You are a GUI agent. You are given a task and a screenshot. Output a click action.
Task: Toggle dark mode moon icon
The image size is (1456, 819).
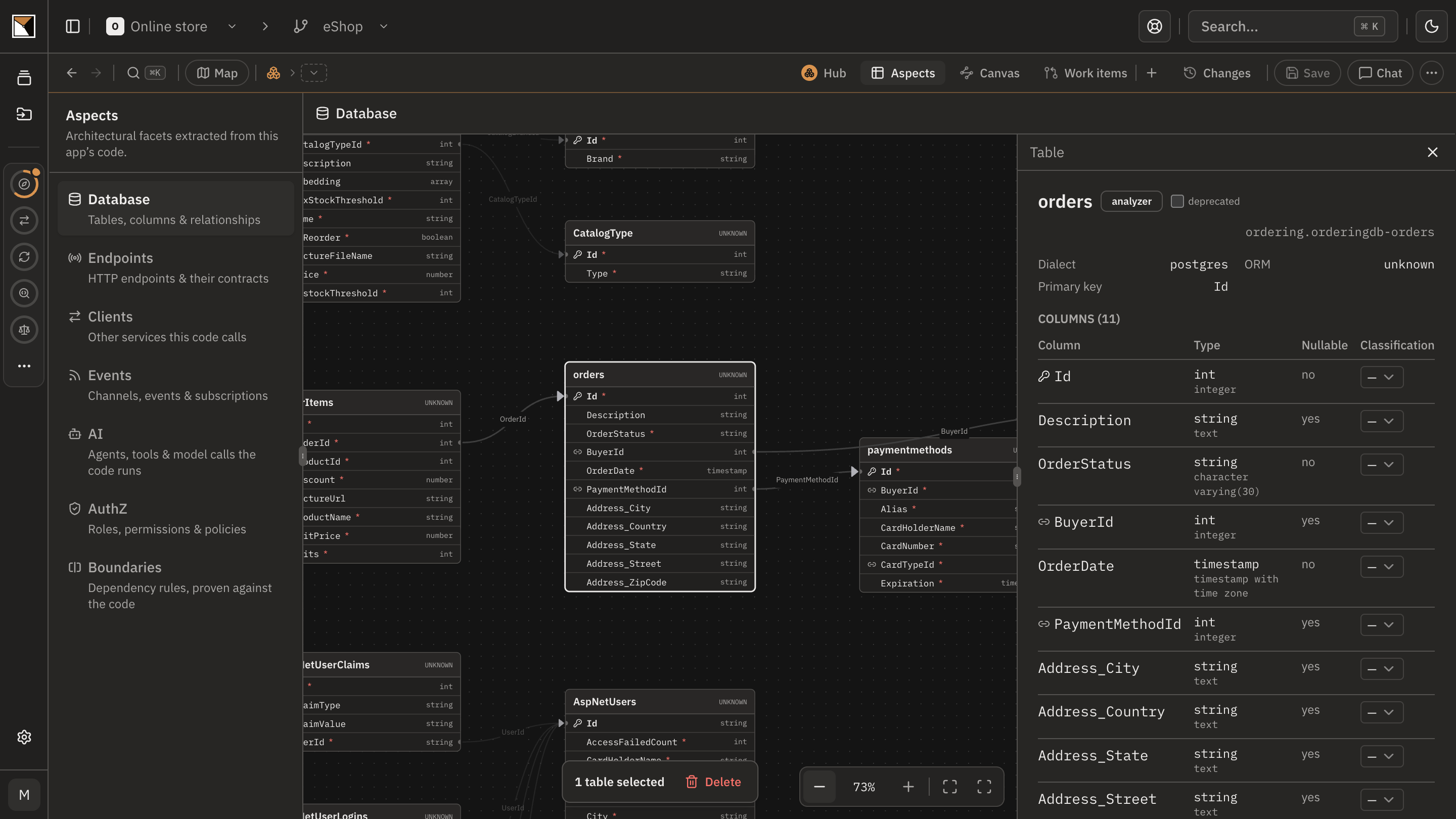1431,27
